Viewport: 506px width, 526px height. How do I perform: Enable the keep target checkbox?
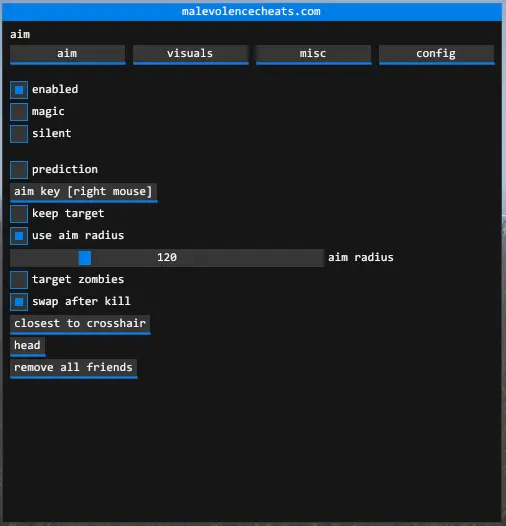[x=19, y=214]
